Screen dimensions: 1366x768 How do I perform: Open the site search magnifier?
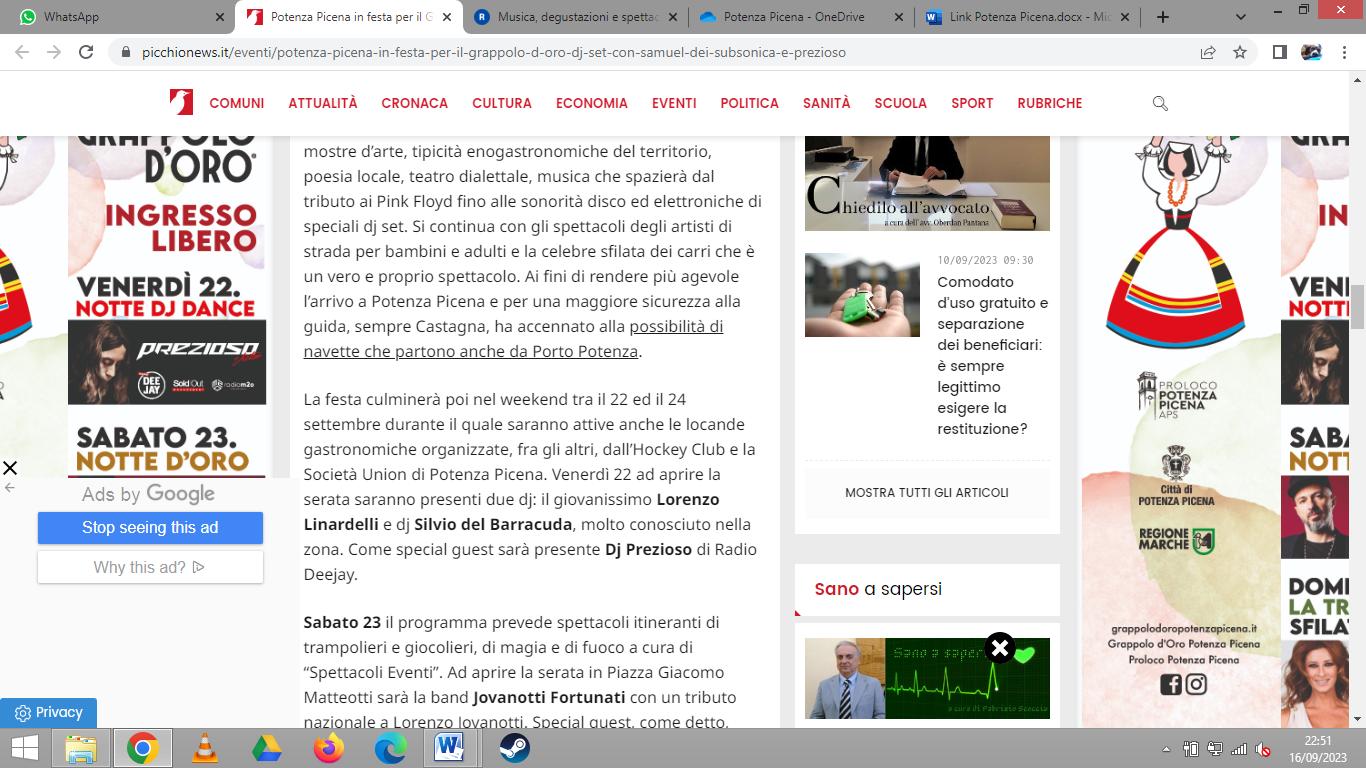click(x=1160, y=103)
